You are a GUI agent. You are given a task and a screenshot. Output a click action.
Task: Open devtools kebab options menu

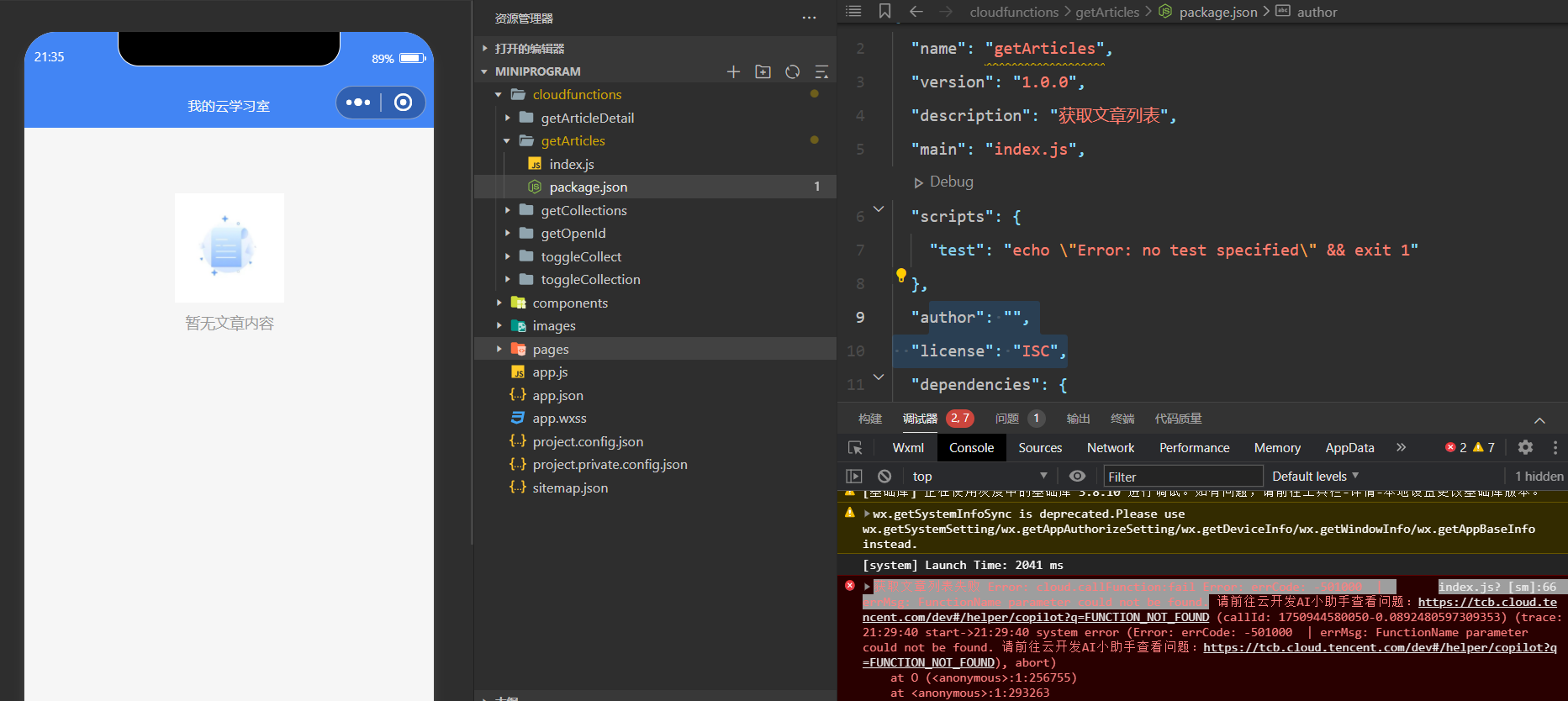point(1555,447)
